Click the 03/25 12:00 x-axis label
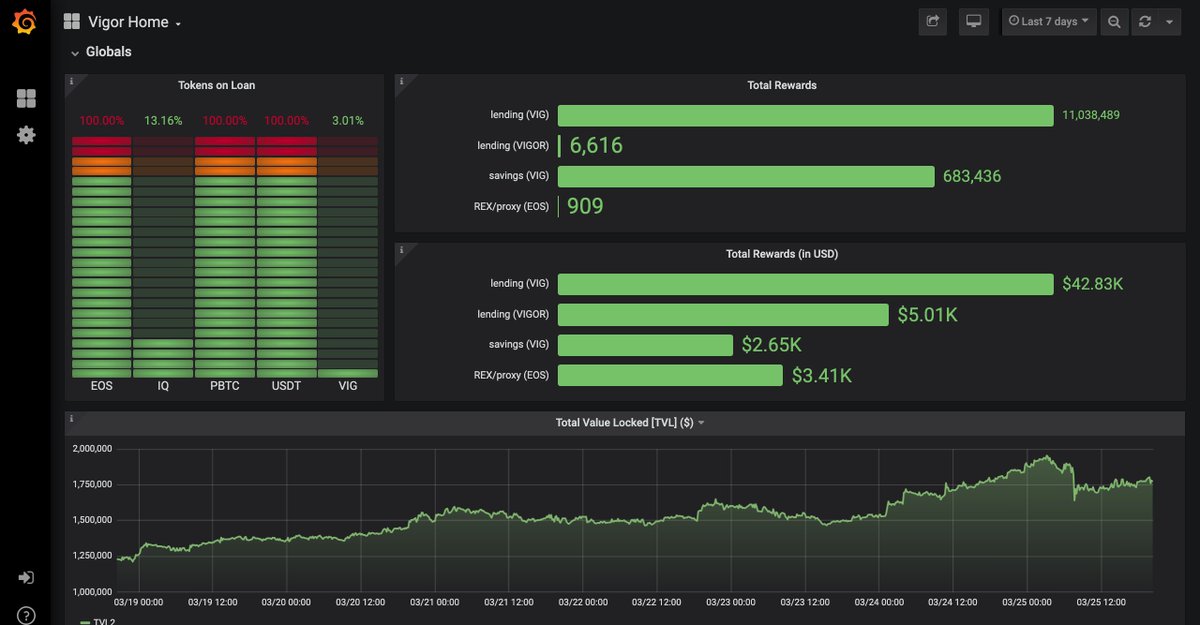This screenshot has width=1200, height=625. [1102, 602]
